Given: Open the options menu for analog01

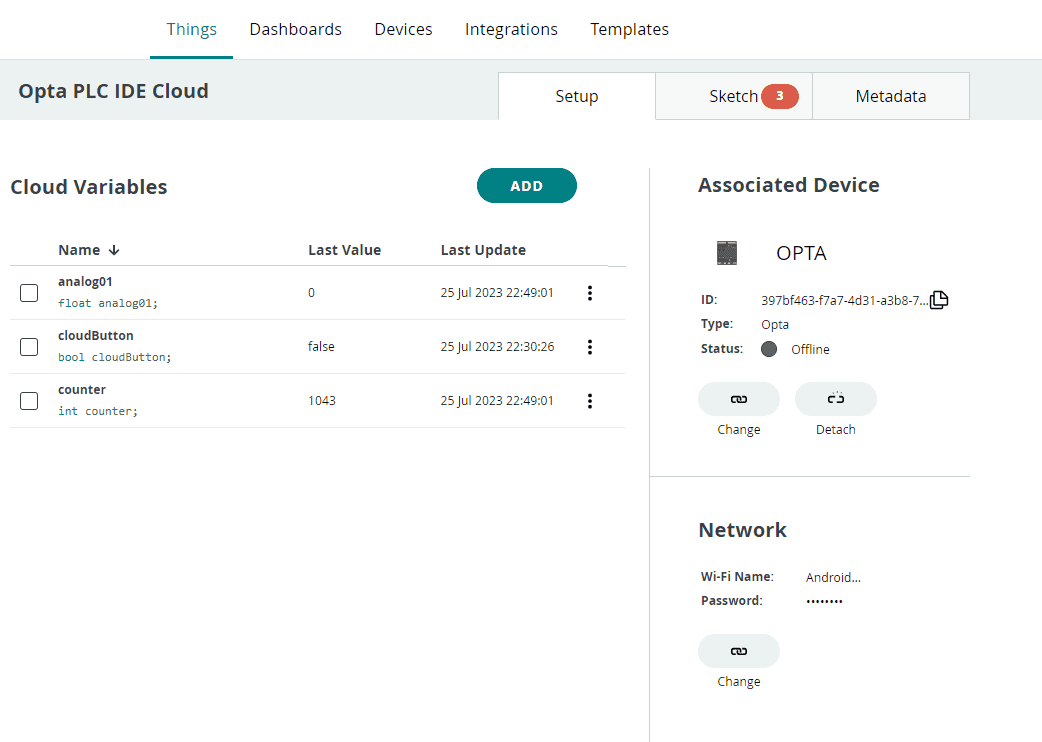Looking at the screenshot, I should 590,293.
